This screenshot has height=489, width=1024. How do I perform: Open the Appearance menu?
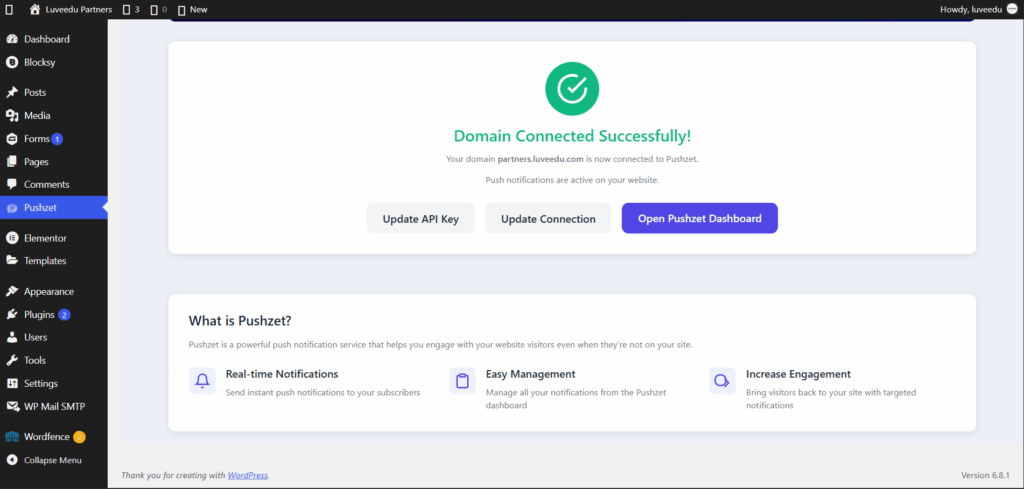[x=54, y=292]
